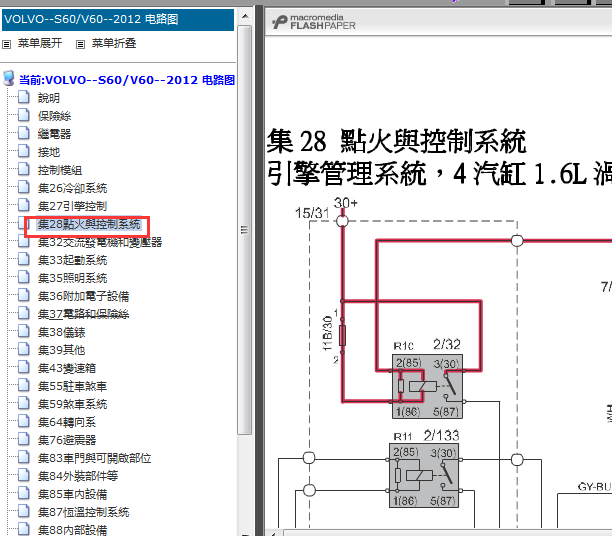Open 集59煞車系統 in the tree

click(x=72, y=404)
